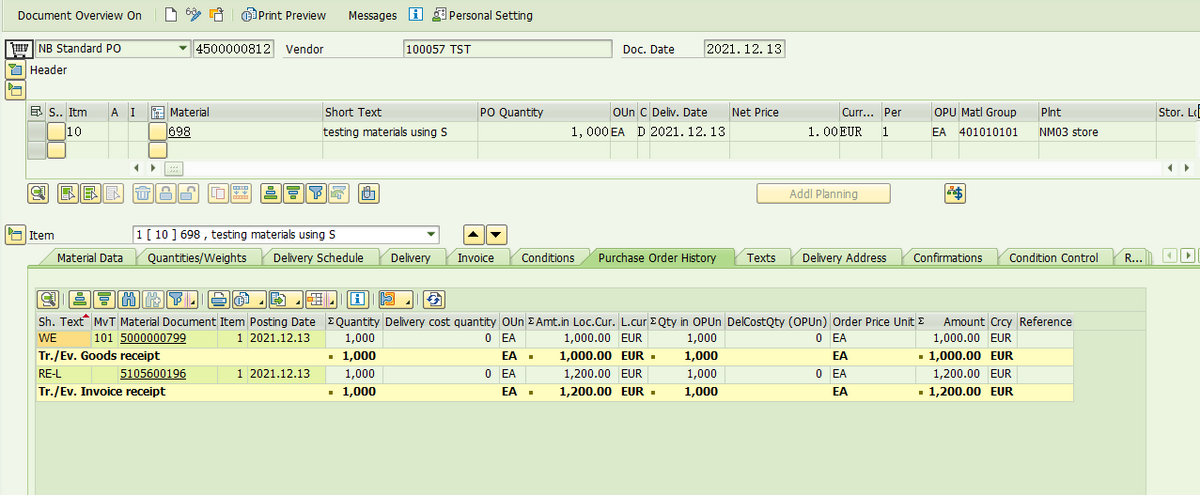Screen dimensions: 1200x495
Task: Switch to Quantities/Weights tab
Action: coord(197,258)
